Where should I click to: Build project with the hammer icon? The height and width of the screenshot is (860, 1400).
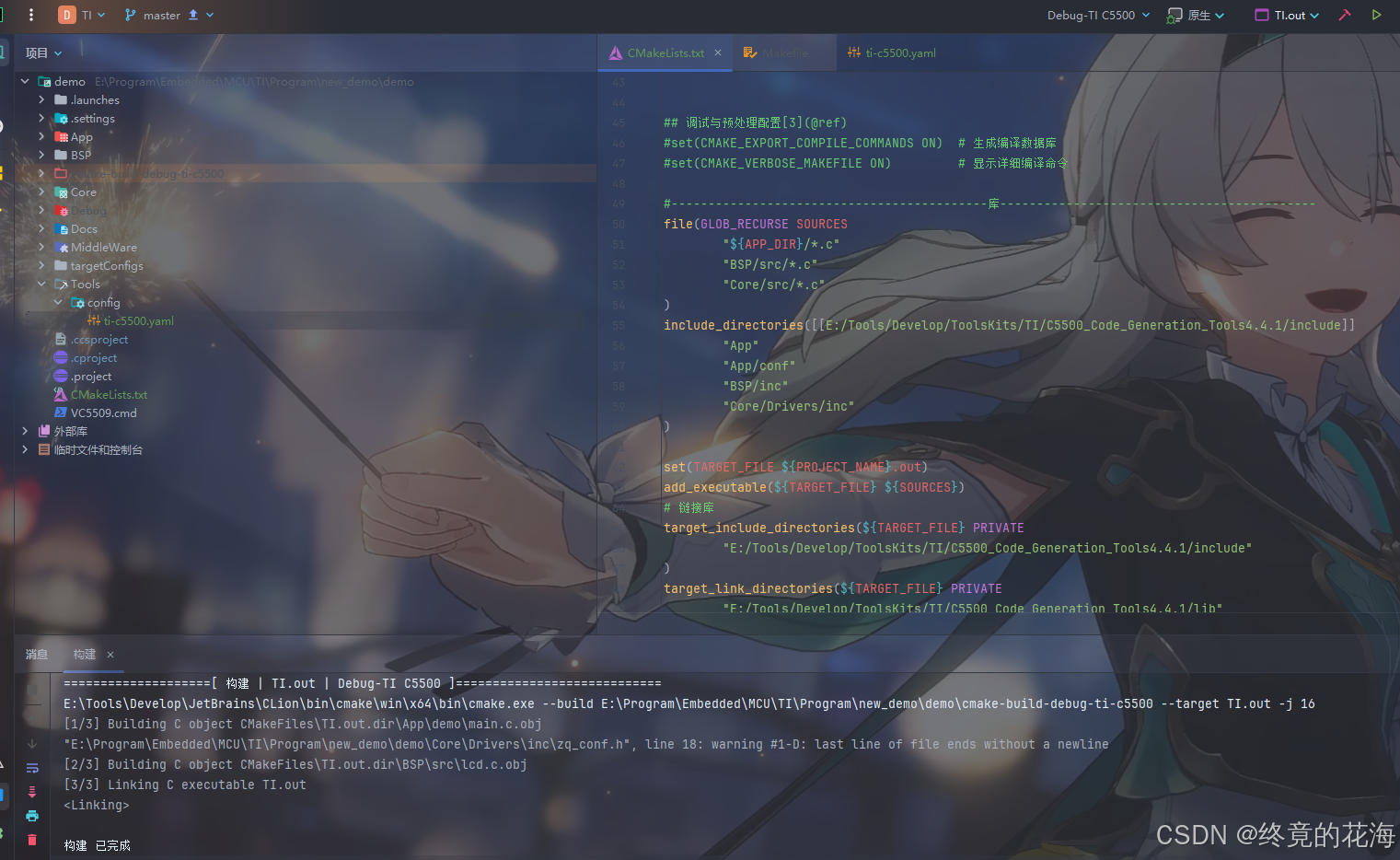(1345, 15)
